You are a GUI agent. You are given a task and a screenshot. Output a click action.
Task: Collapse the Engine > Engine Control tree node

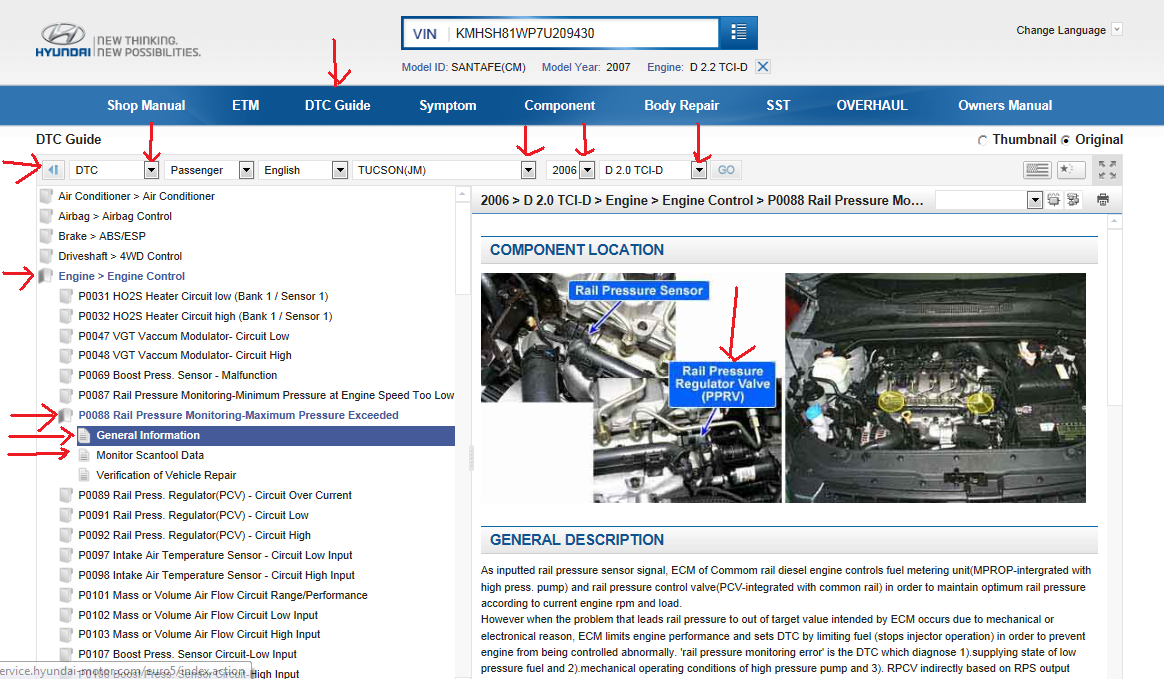pyautogui.click(x=122, y=276)
